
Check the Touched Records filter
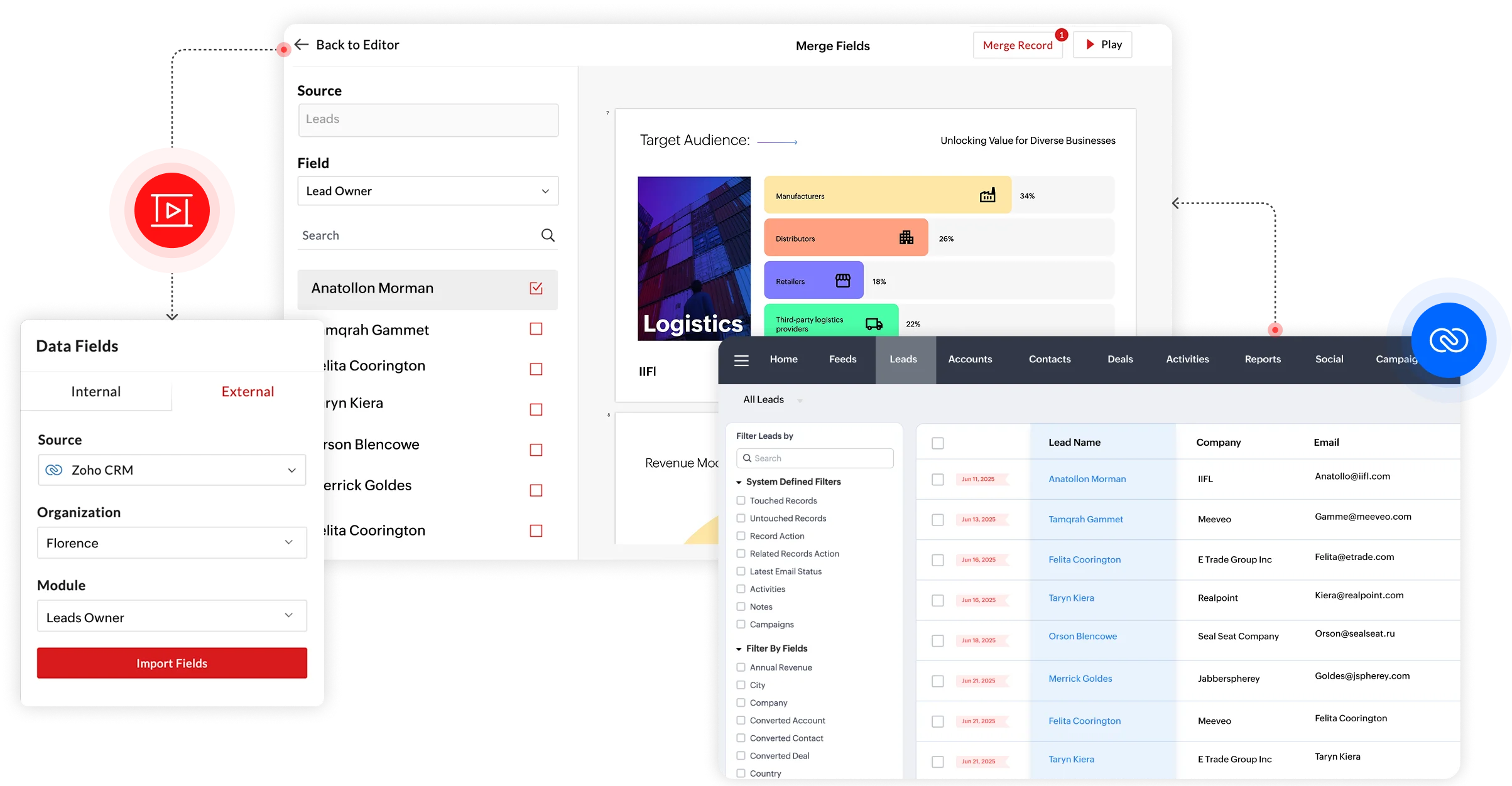tap(740, 500)
